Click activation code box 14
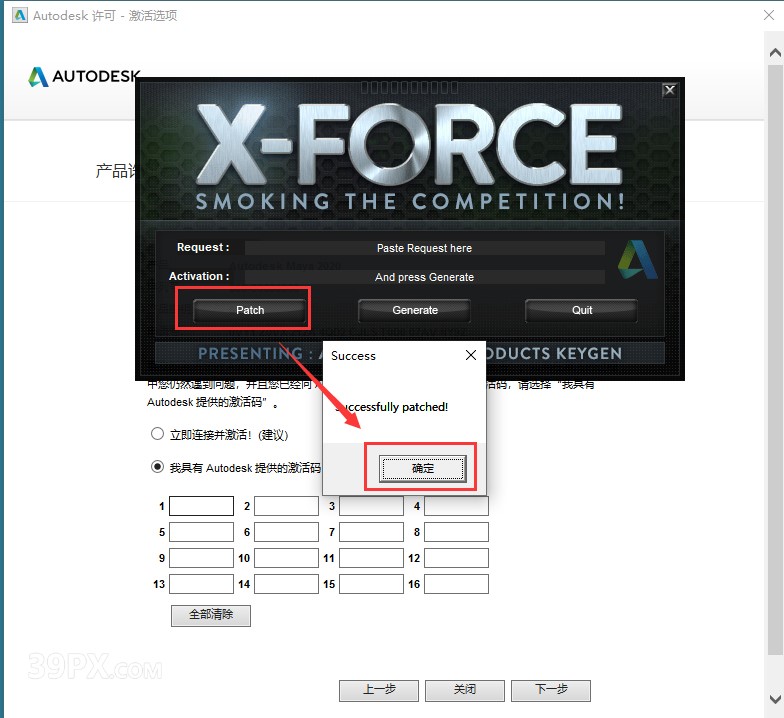 [x=286, y=584]
